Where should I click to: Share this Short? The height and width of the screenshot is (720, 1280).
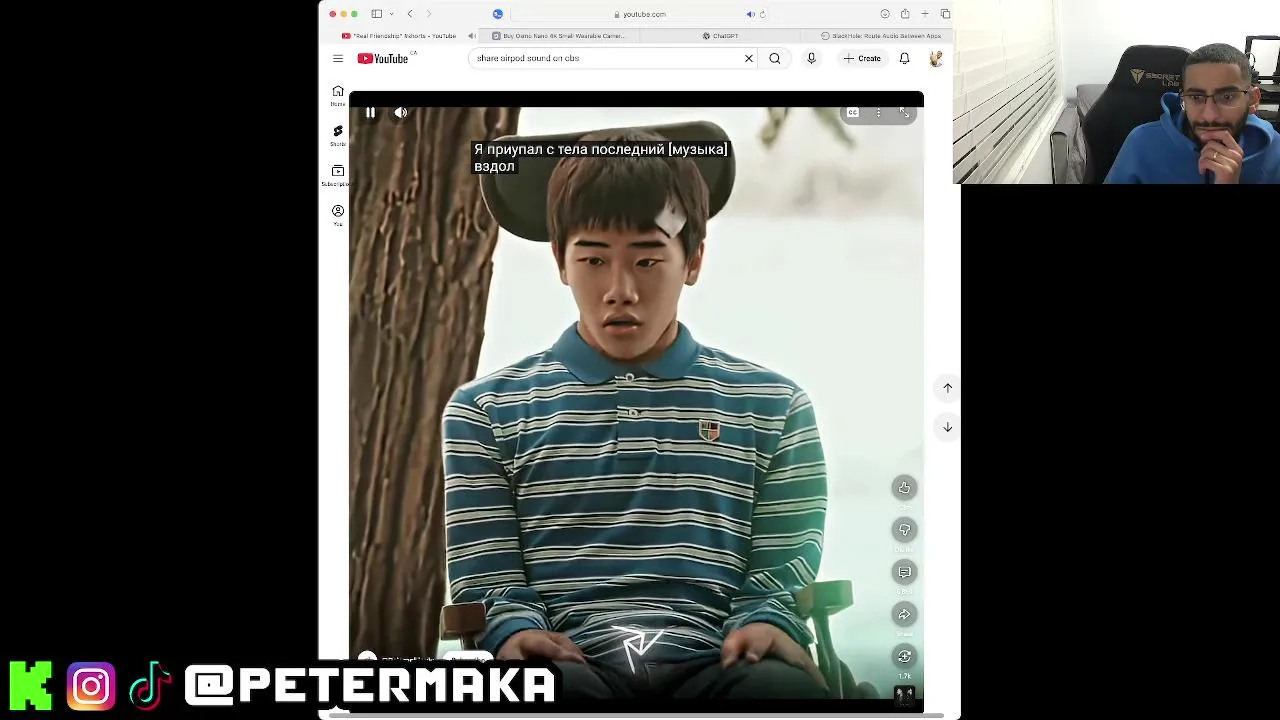(x=904, y=614)
